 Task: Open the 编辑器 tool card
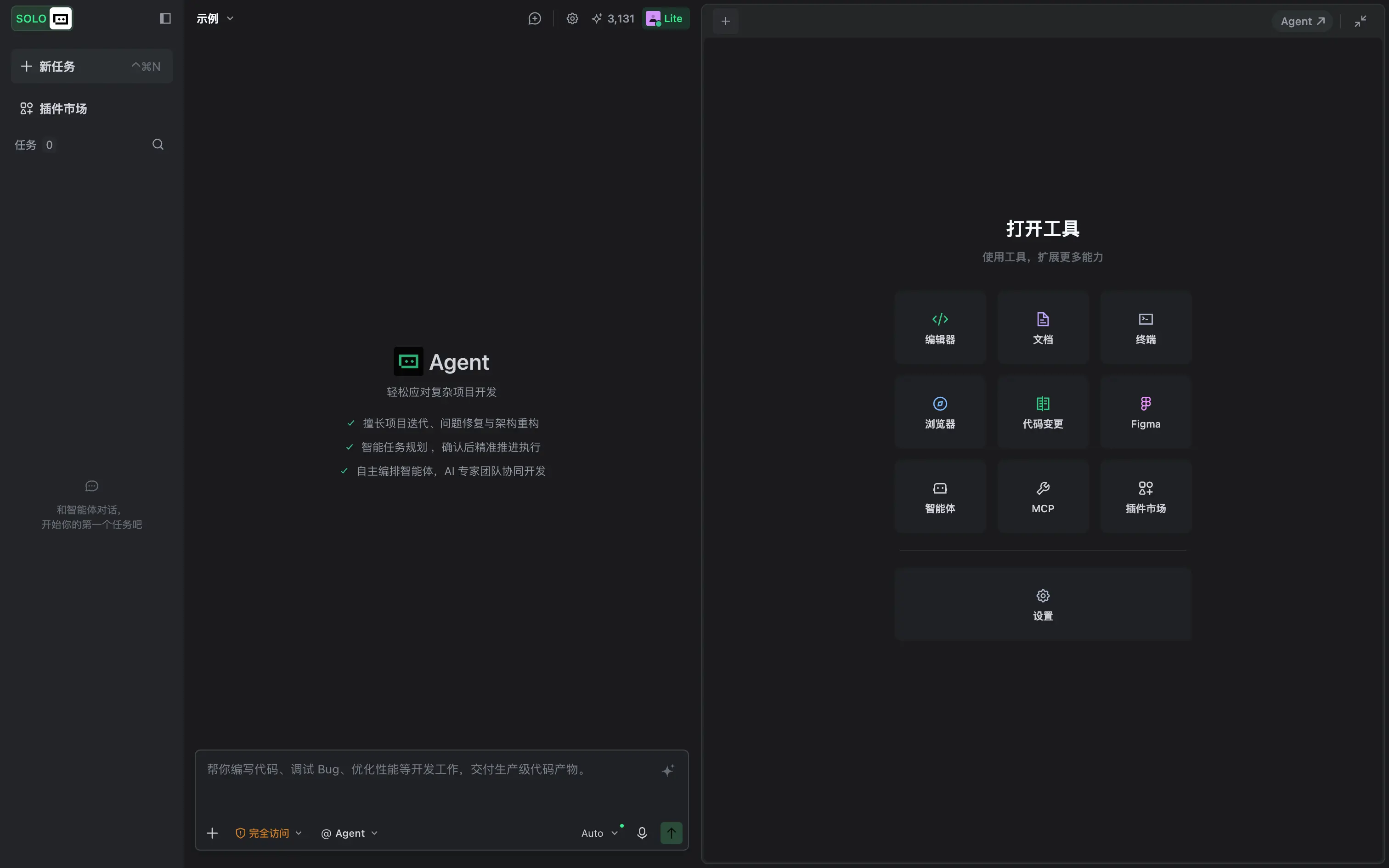coord(940,328)
